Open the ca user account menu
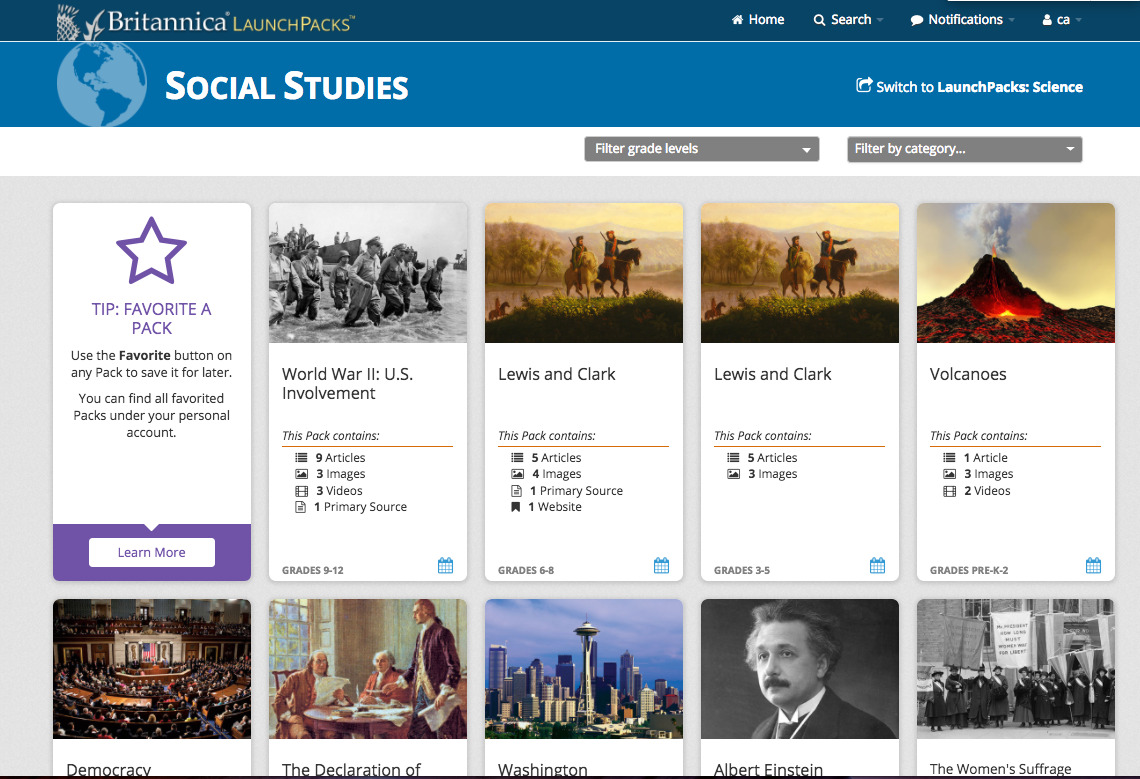Viewport: 1140px width, 779px height. click(1061, 20)
